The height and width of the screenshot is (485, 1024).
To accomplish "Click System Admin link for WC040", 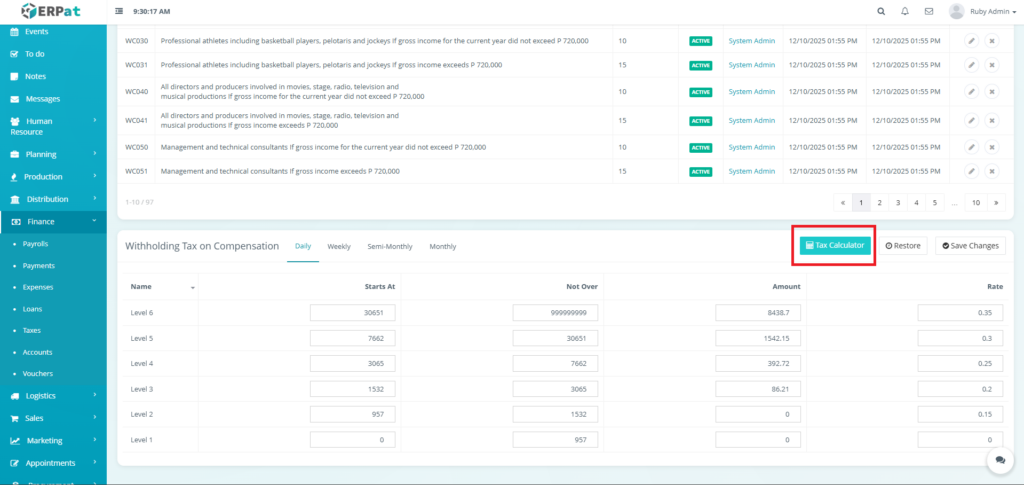I will 751,93.
